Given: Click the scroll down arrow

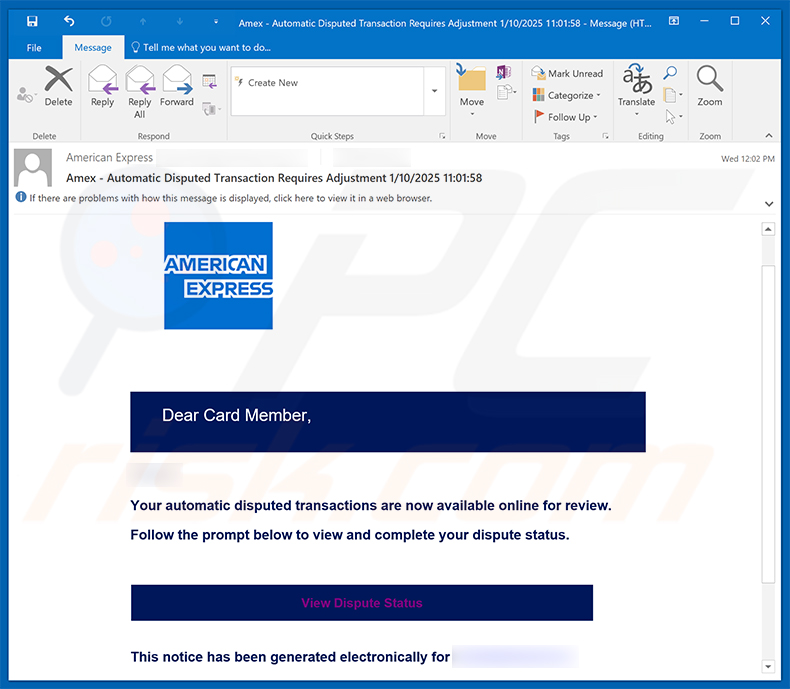Looking at the screenshot, I should pos(768,666).
